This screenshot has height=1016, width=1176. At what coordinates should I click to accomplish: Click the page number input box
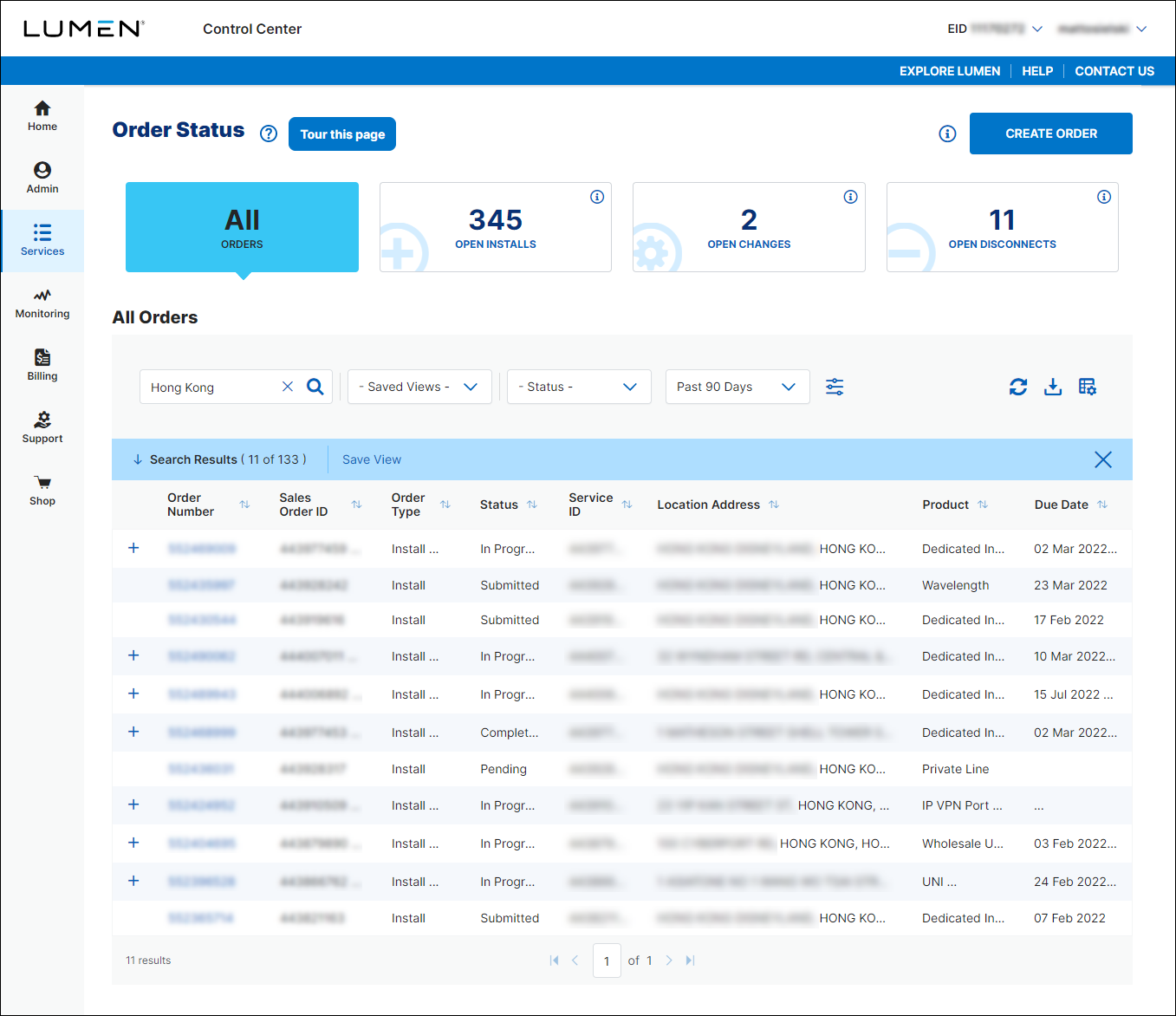[x=607, y=961]
